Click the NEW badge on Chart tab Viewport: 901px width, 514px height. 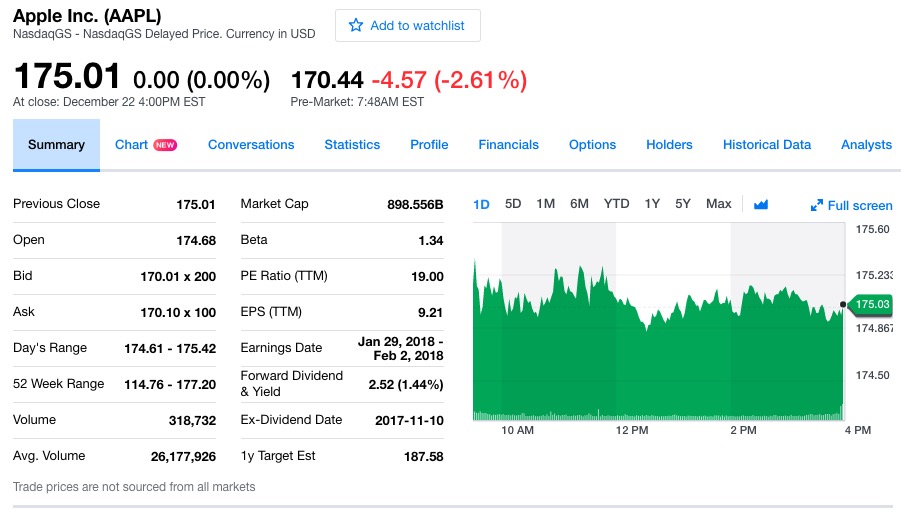coord(165,145)
